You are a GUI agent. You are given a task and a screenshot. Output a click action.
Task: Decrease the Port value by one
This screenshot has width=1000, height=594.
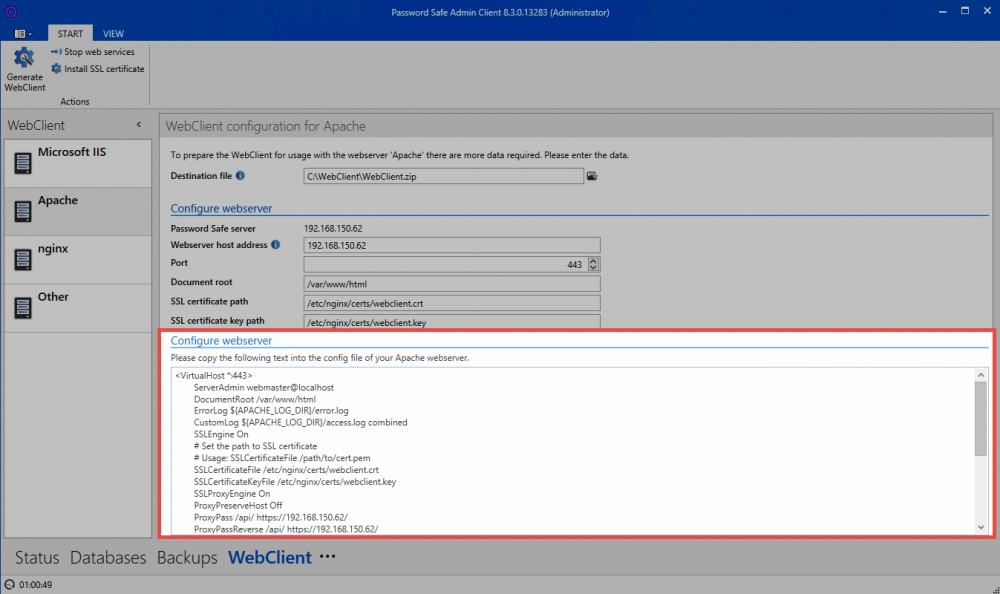tap(593, 268)
